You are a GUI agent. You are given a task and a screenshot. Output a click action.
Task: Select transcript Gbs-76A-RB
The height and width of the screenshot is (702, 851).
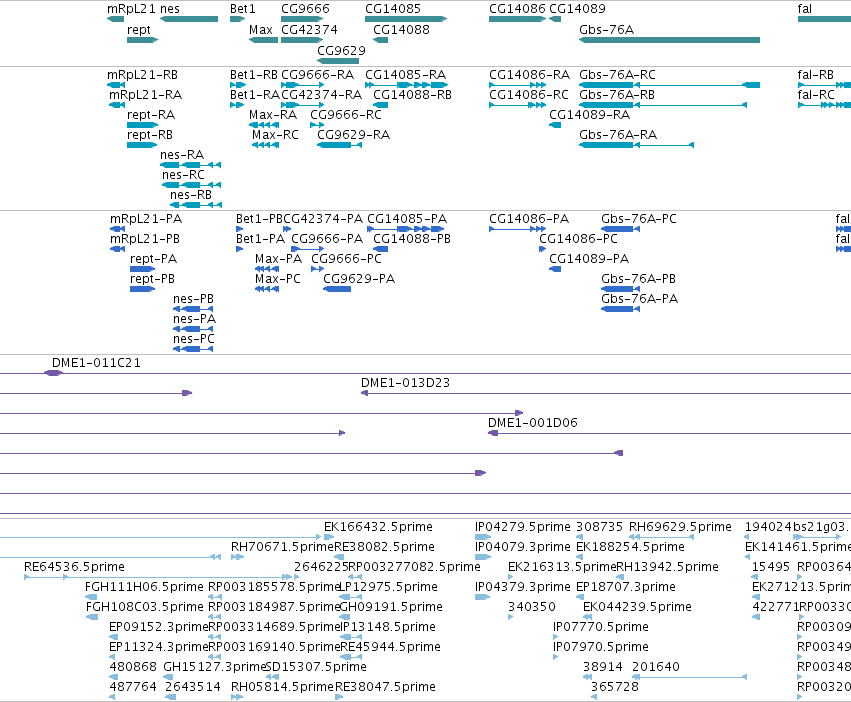[x=617, y=95]
